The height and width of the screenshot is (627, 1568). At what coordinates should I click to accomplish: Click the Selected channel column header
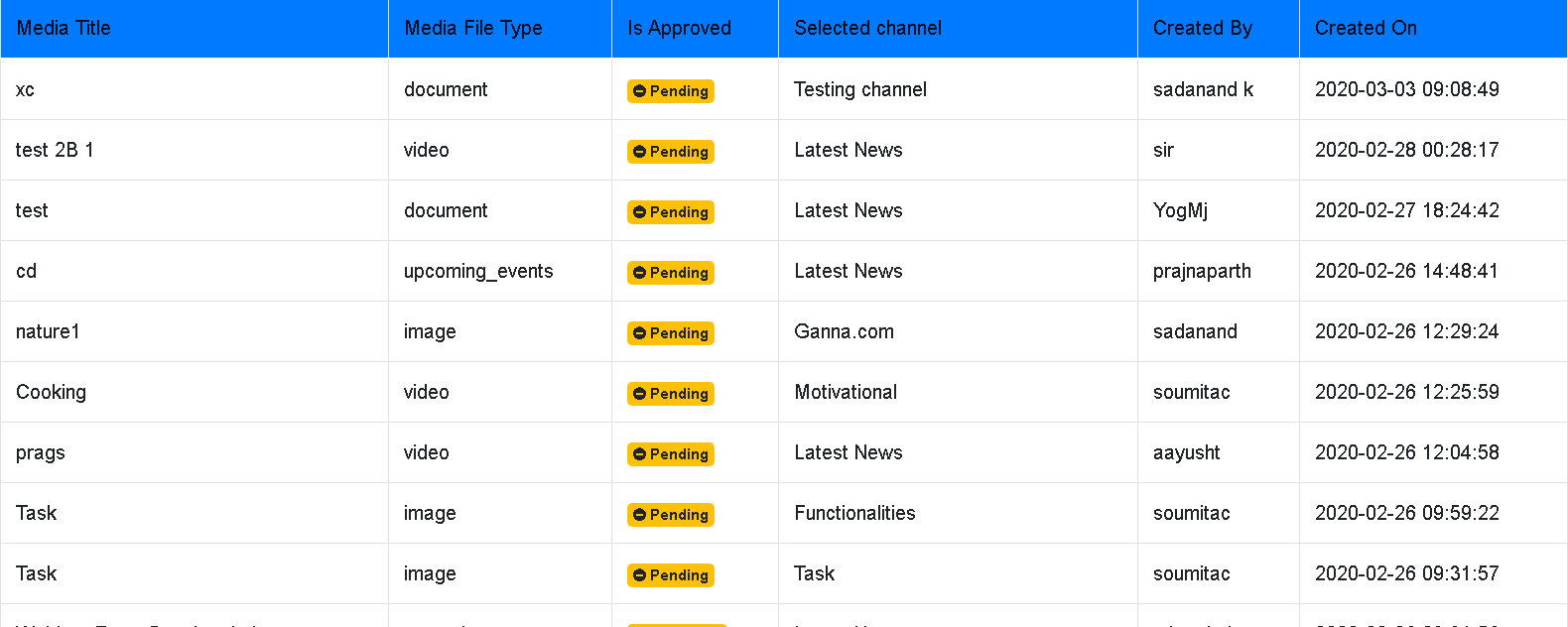pos(868,28)
